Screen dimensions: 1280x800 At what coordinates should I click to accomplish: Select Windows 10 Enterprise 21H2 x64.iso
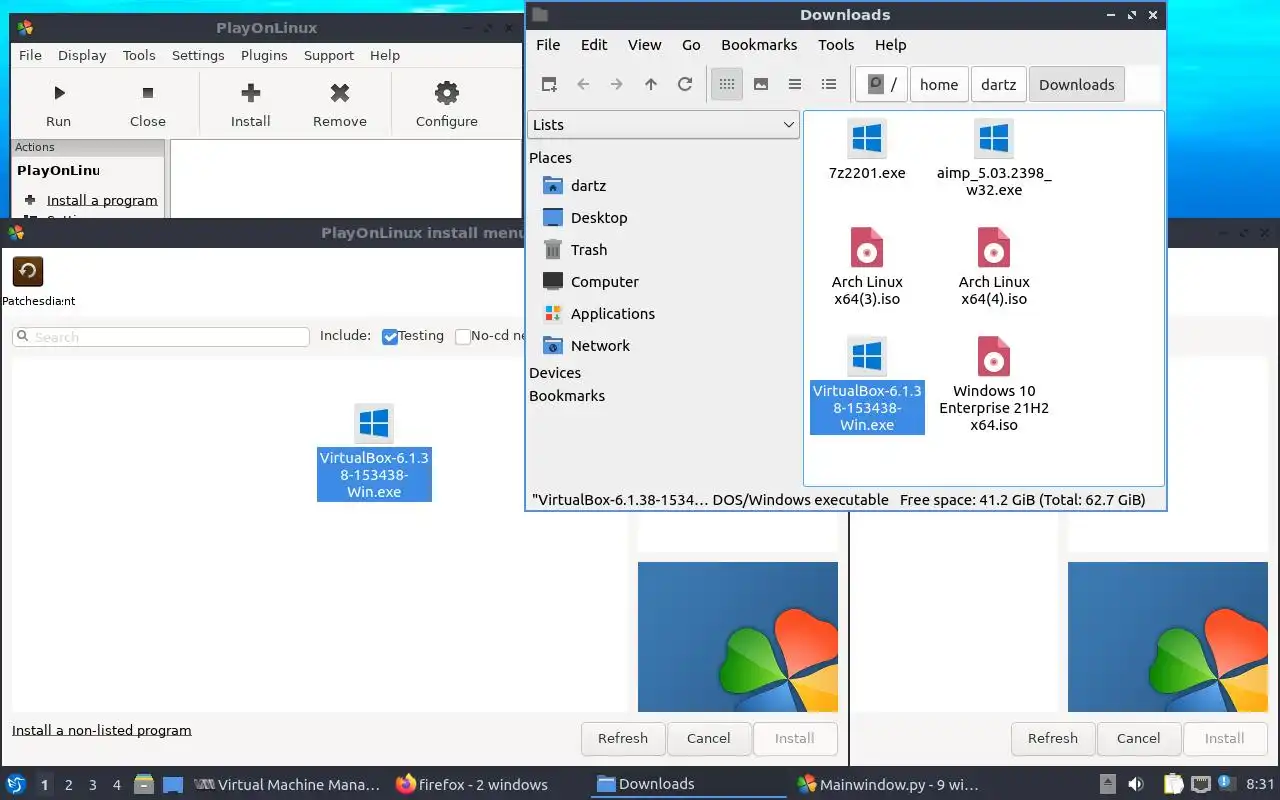pos(994,385)
